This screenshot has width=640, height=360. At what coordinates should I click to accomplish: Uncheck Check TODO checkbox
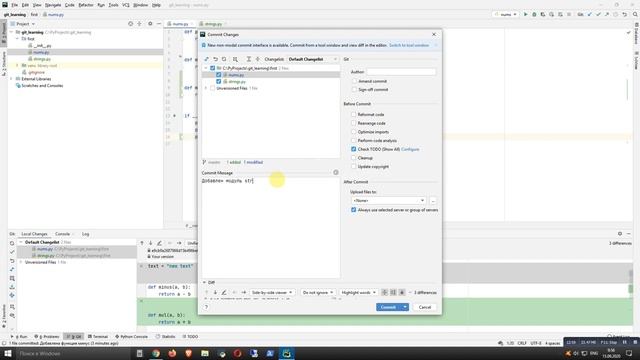(x=354, y=149)
